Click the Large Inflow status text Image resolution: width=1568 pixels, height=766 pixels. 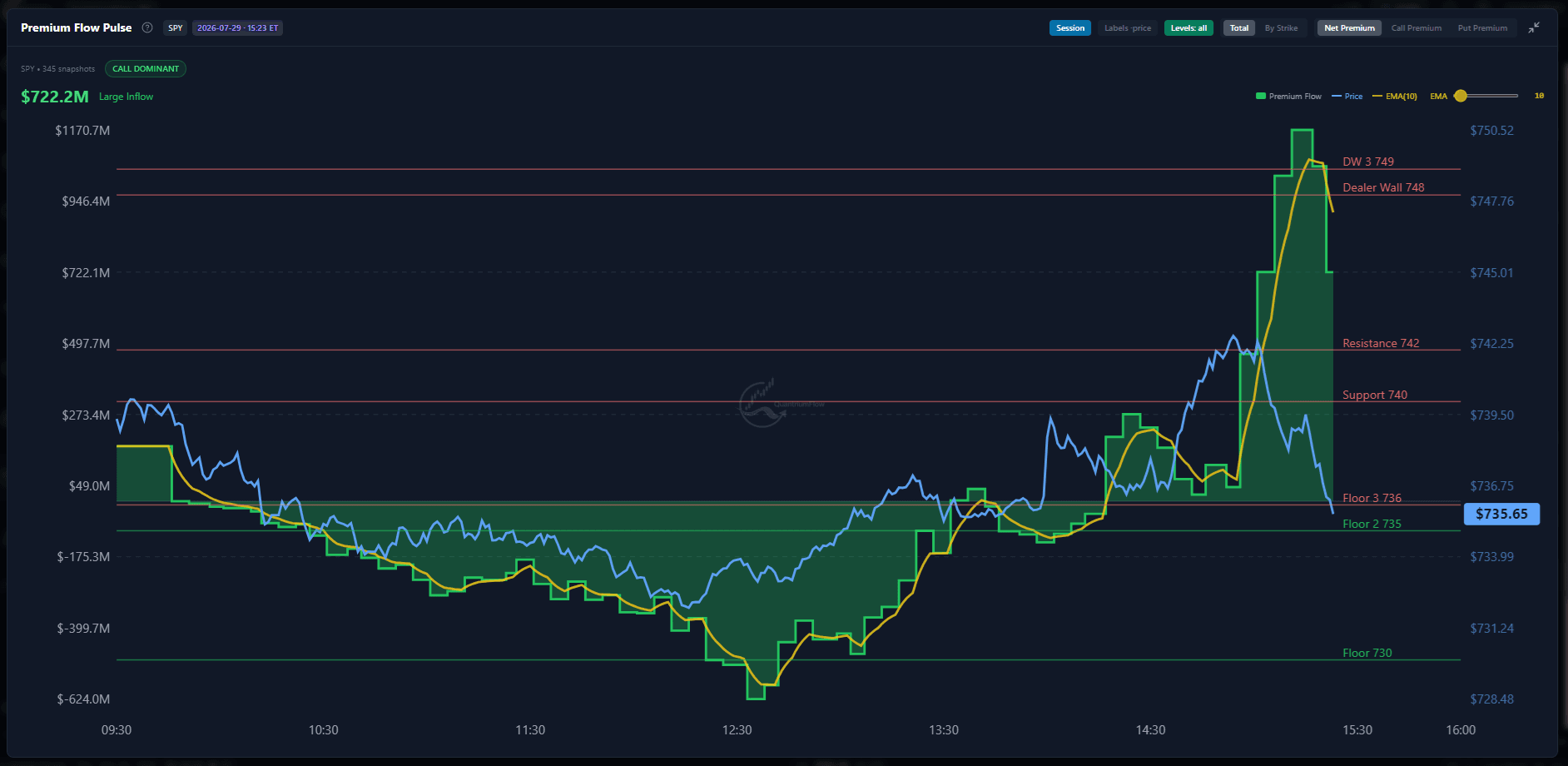point(126,97)
